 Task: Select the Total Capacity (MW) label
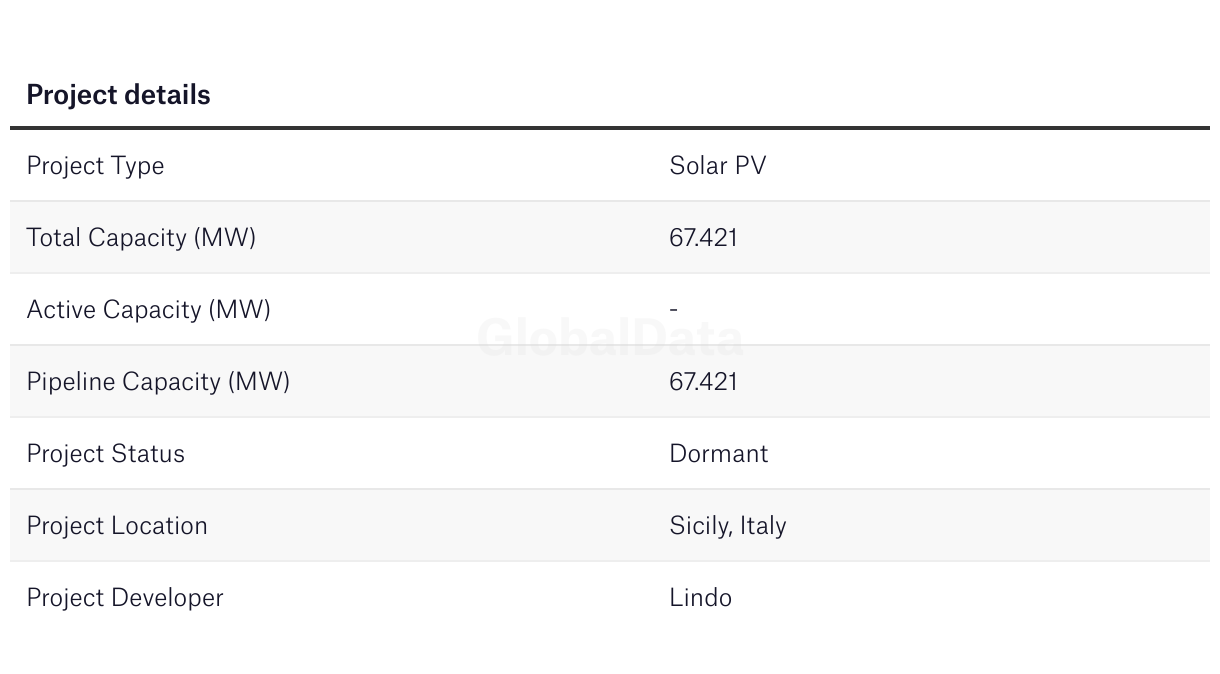pos(141,238)
